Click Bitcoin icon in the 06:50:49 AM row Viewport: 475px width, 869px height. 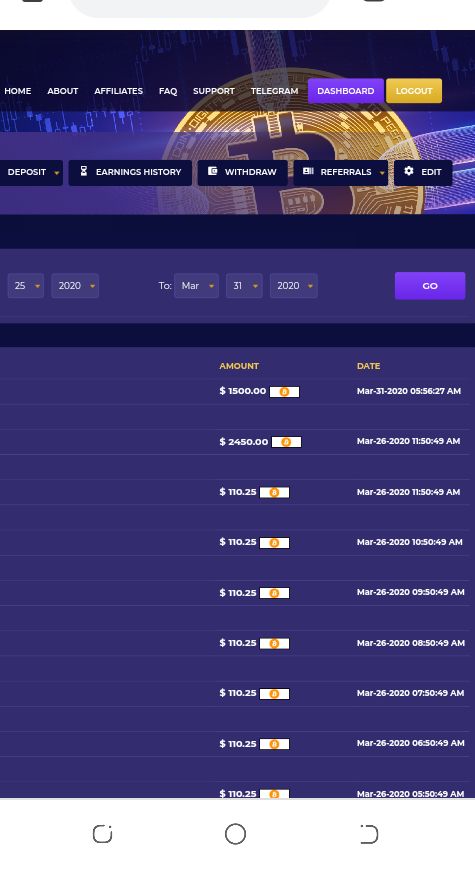pos(274,744)
